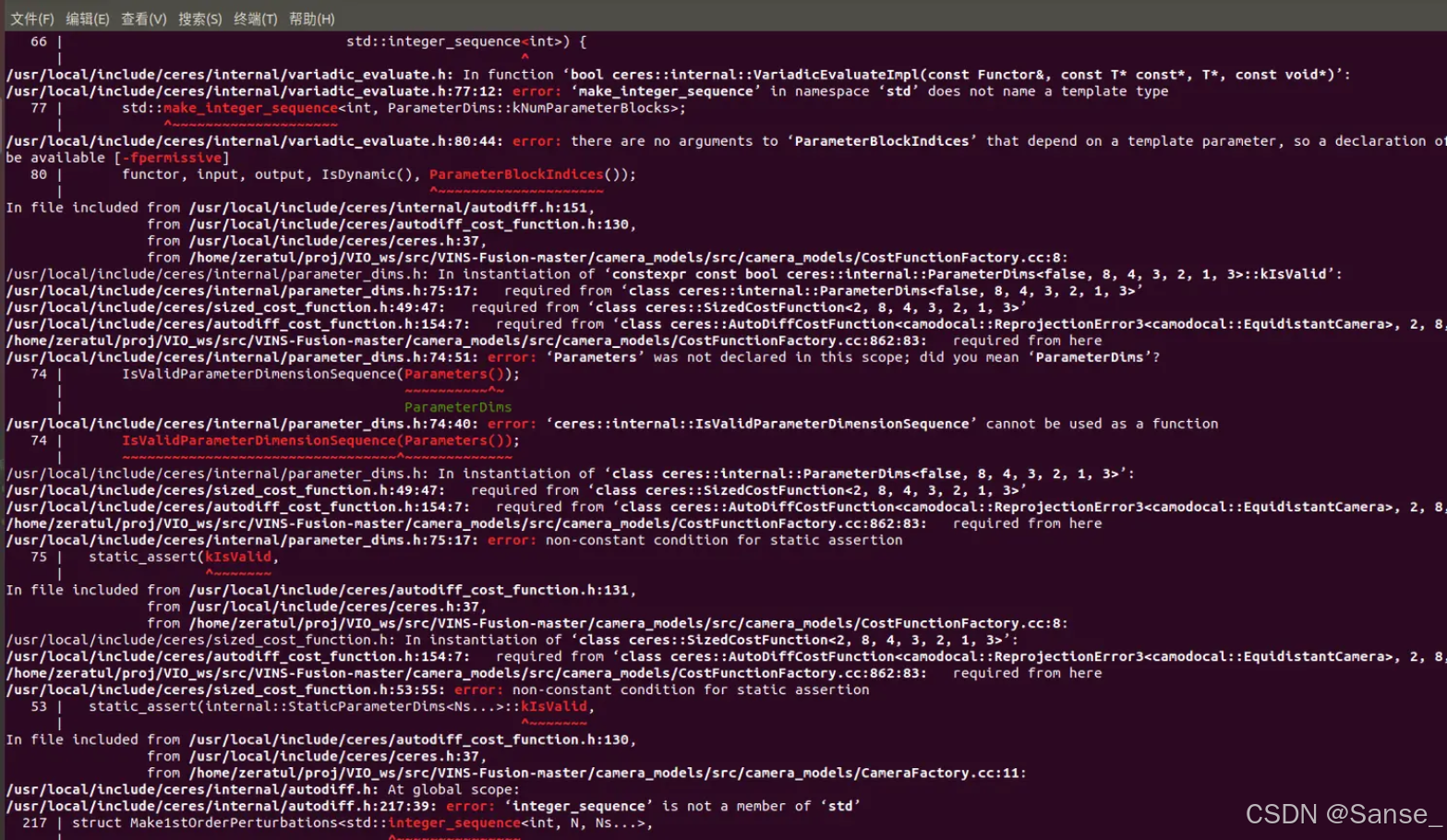Select the -fpermissive flag text

coord(174,157)
